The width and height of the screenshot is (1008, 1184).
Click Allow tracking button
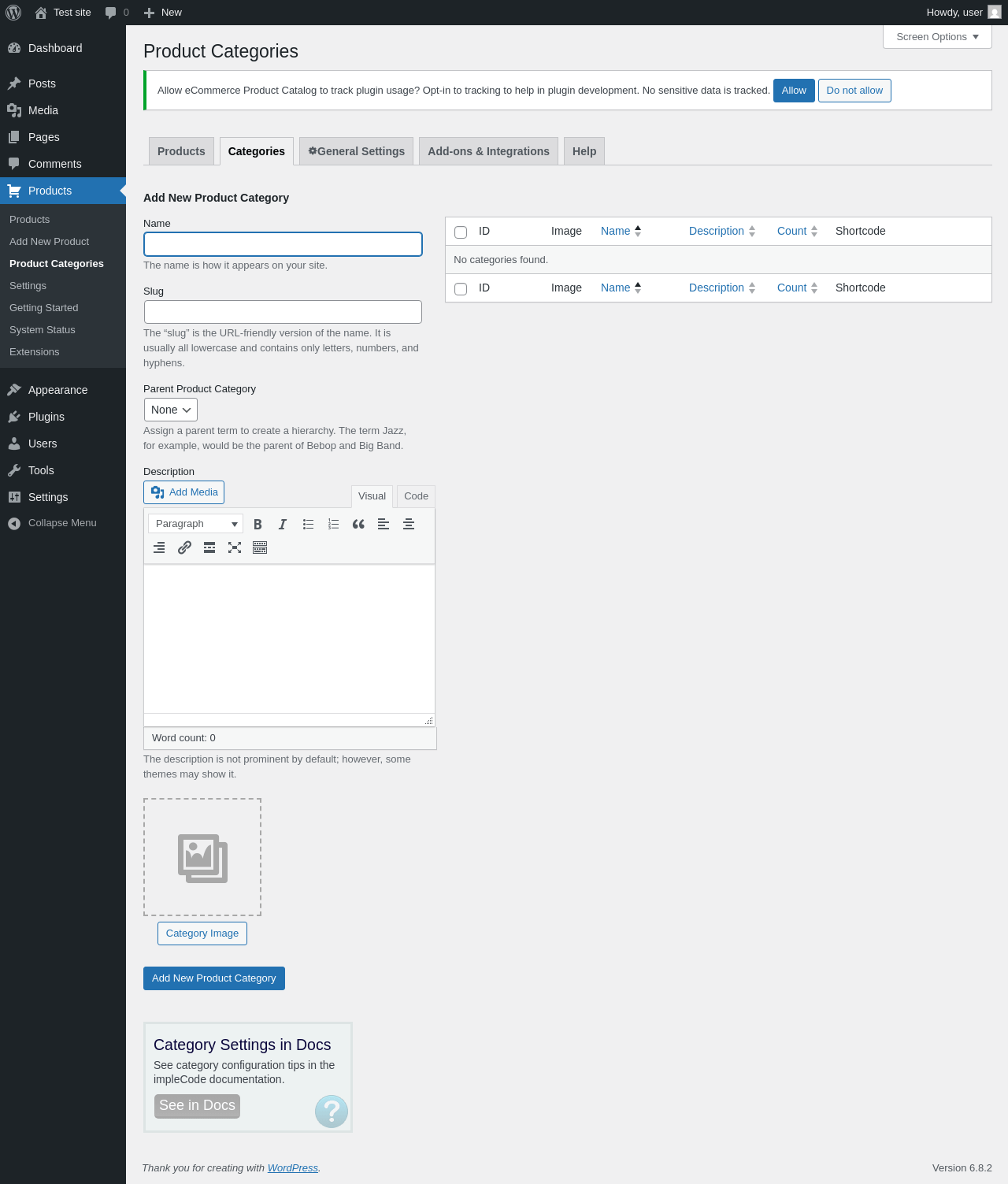coord(794,91)
